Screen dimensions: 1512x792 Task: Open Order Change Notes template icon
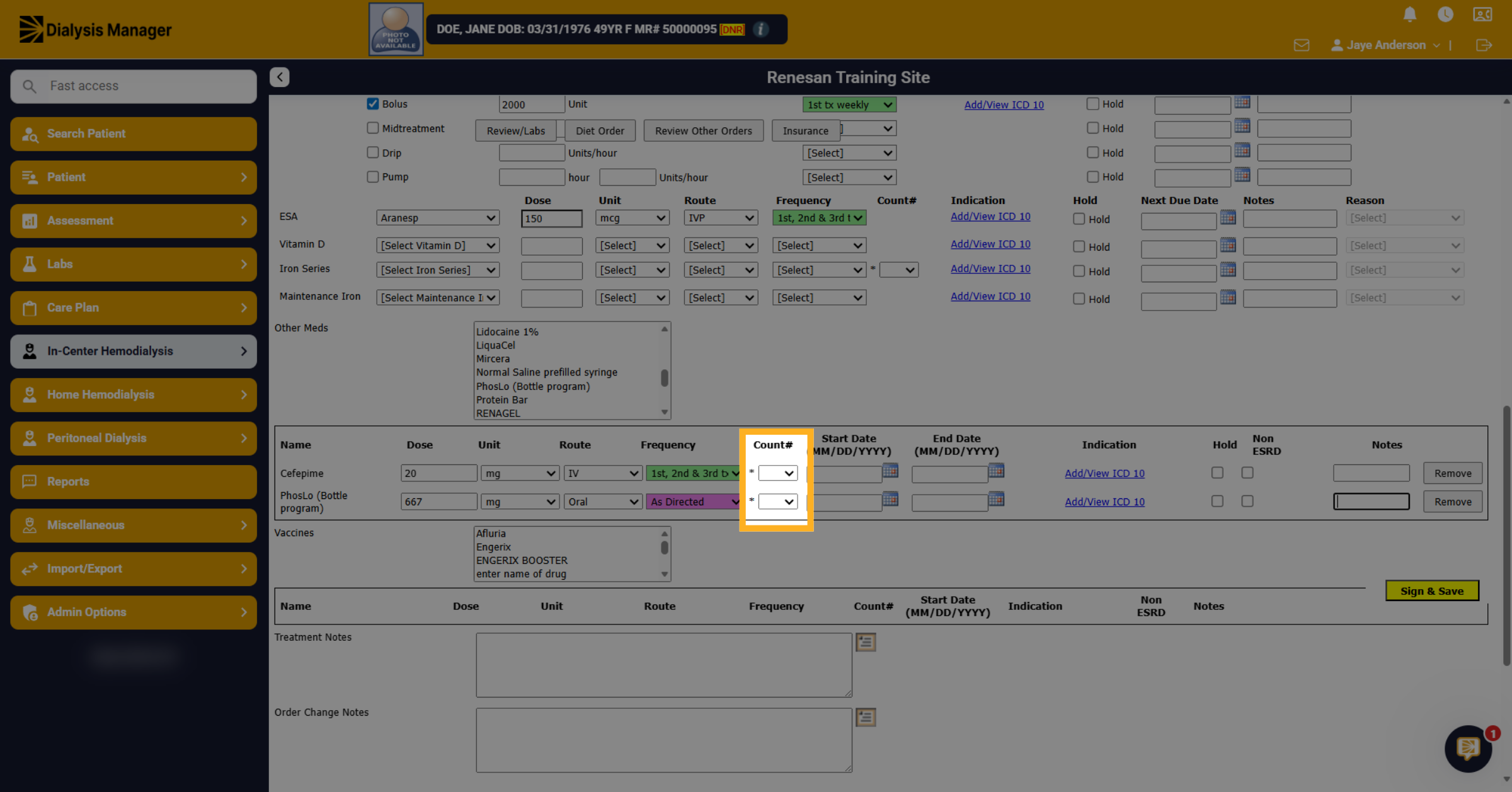click(x=866, y=717)
